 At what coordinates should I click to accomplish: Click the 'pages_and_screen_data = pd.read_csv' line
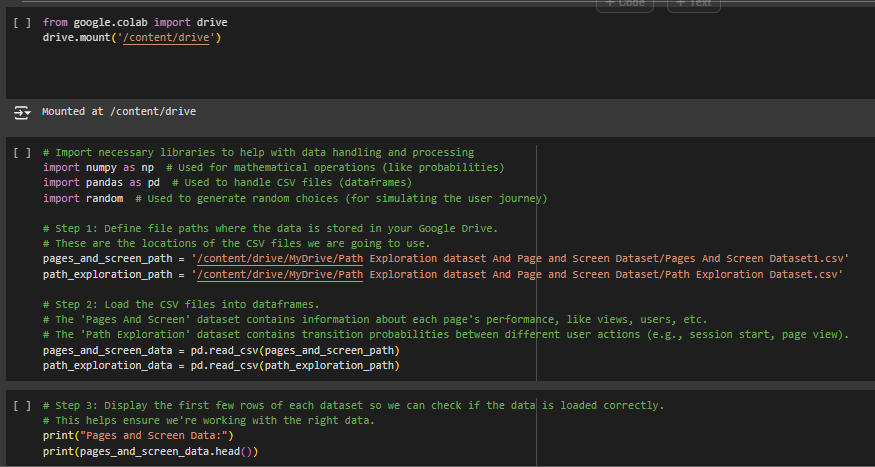[x=222, y=350]
